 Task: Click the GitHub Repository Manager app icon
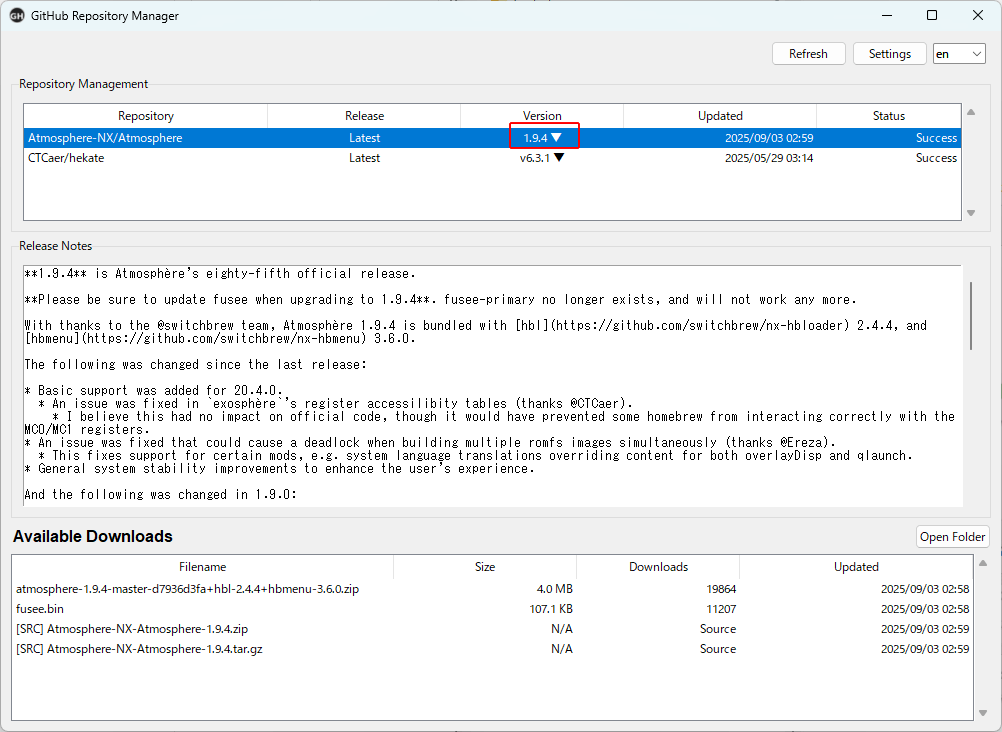pyautogui.click(x=17, y=16)
